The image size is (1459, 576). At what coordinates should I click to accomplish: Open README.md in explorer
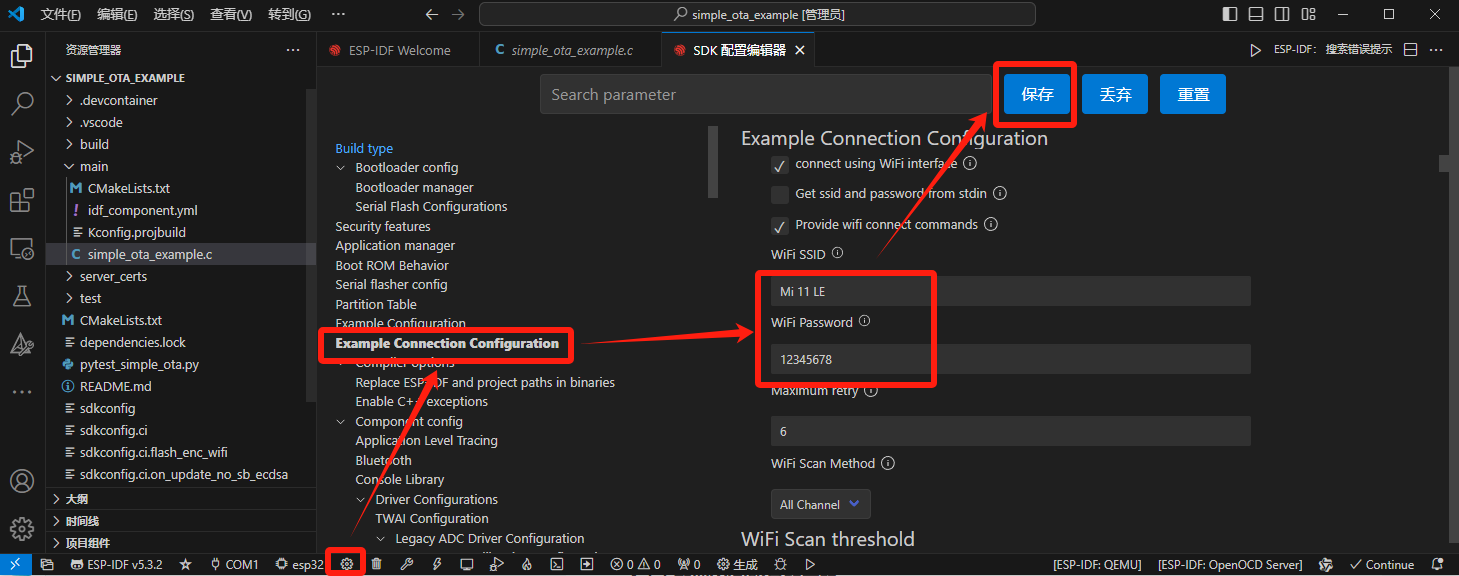[115, 386]
